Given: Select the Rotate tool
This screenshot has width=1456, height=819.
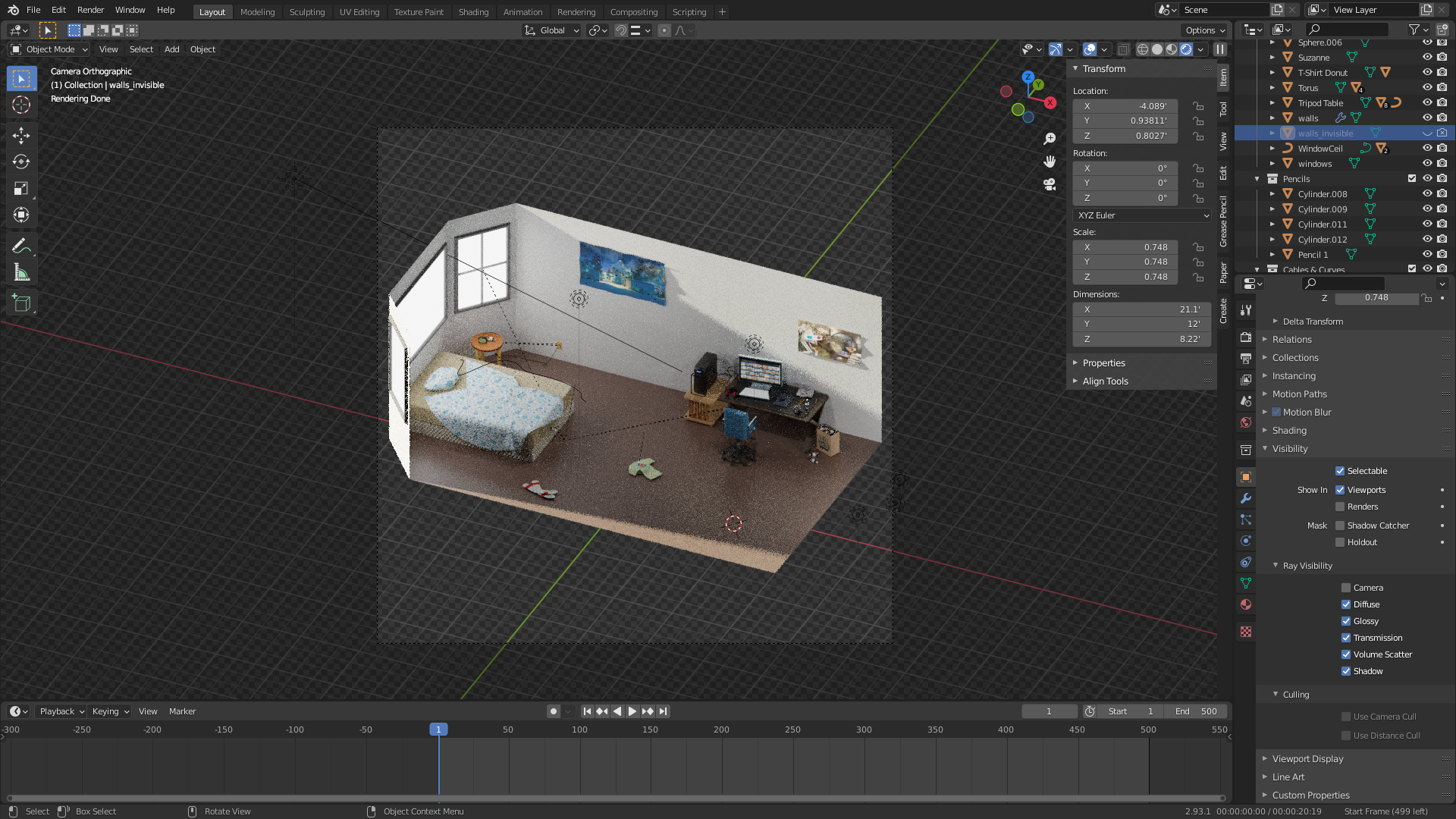Looking at the screenshot, I should click(21, 162).
